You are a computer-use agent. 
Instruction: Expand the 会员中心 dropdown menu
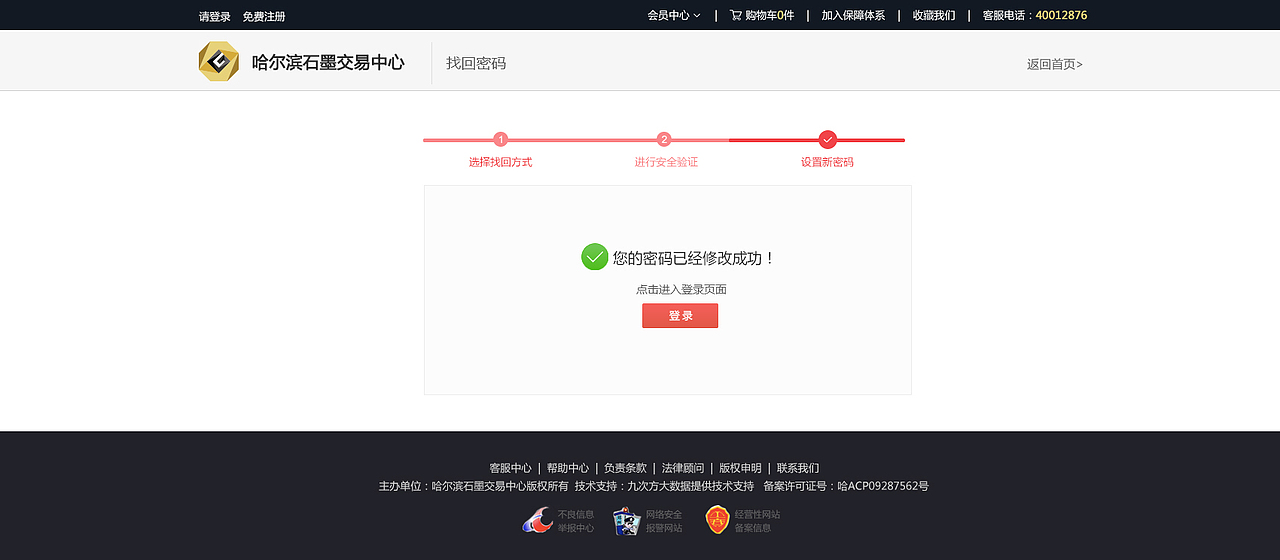click(674, 16)
